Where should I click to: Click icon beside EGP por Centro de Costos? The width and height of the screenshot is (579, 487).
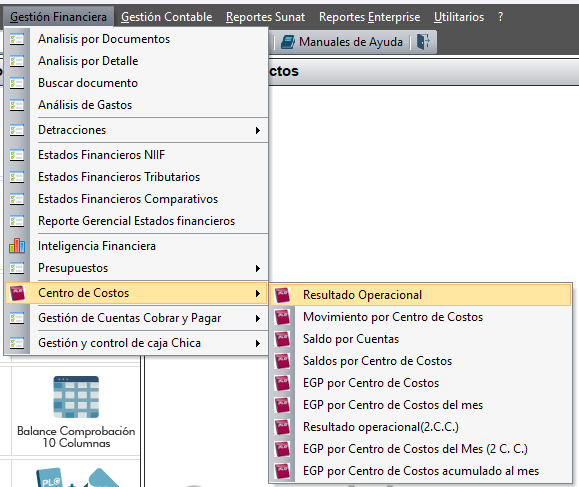coord(282,383)
